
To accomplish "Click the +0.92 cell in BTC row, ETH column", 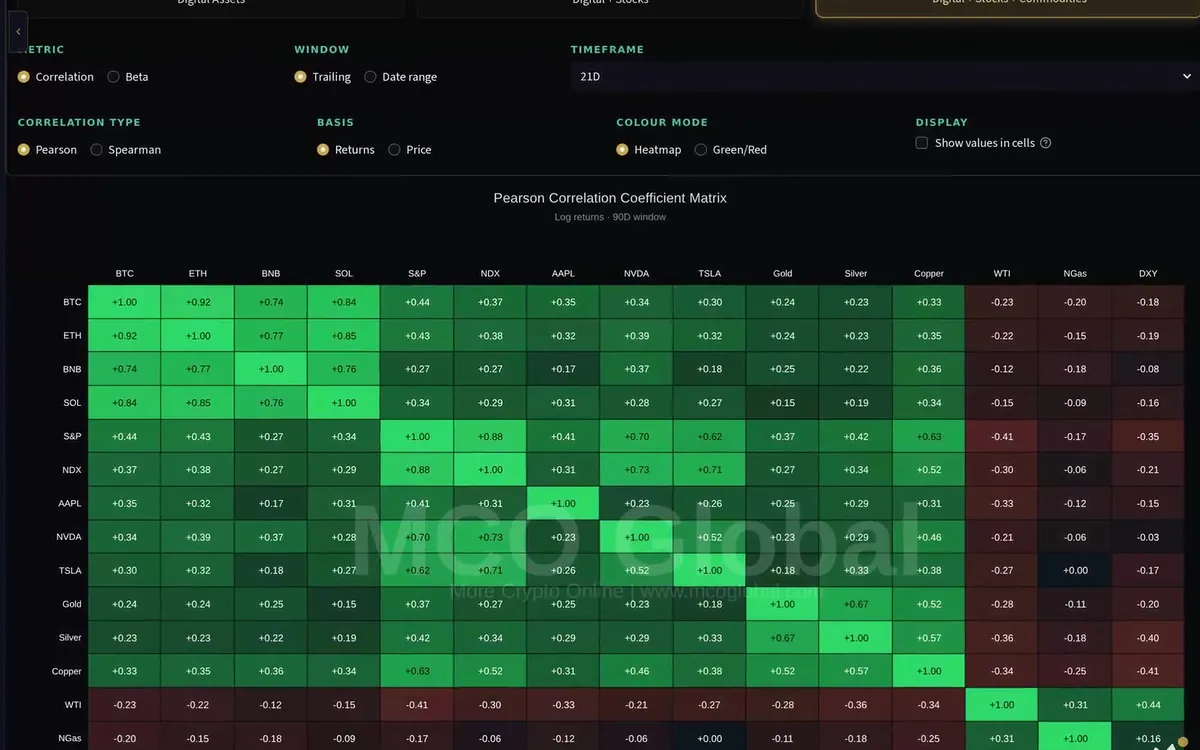I will point(198,302).
